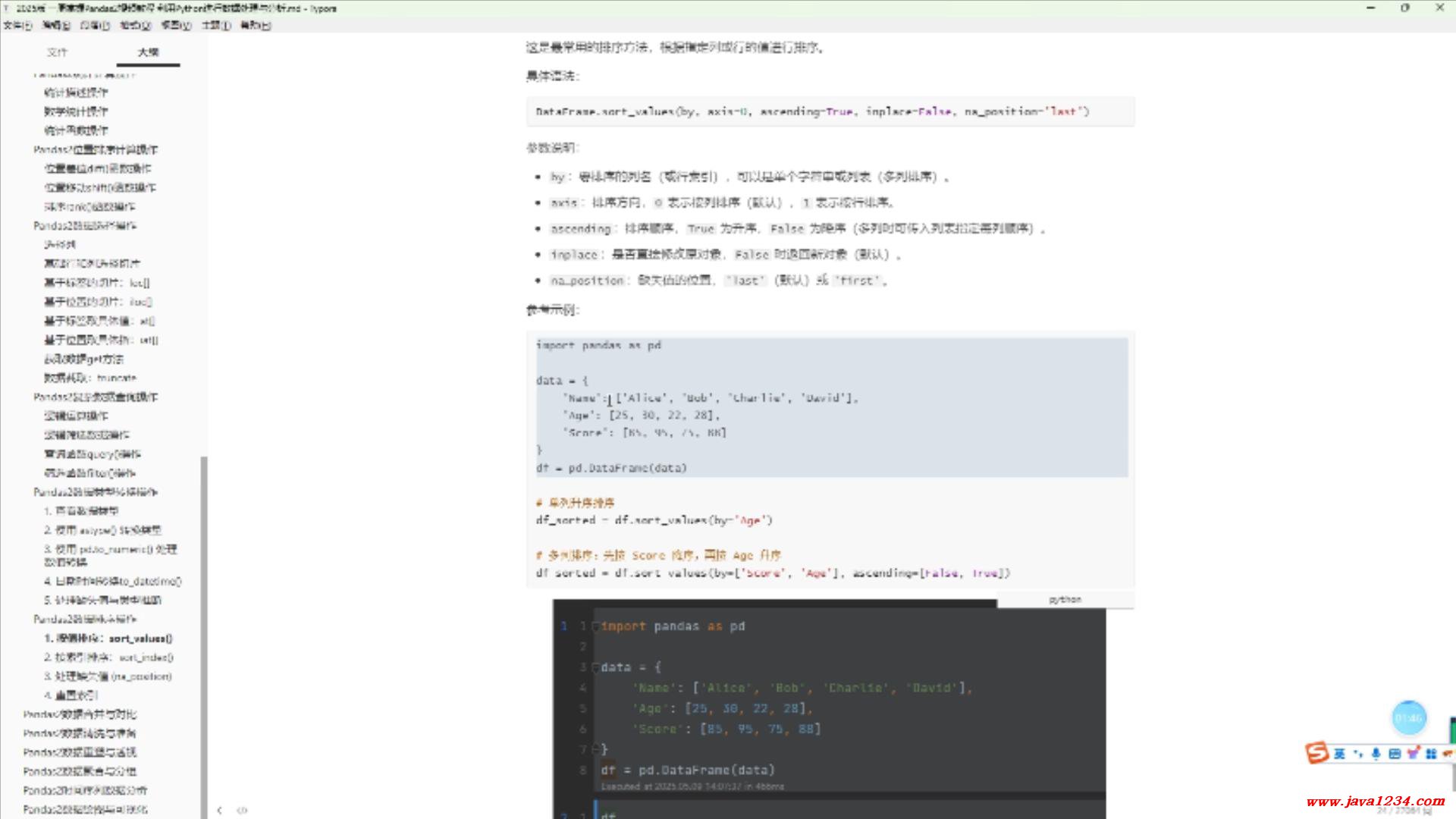Open Sogou skin shop shirt icon
This screenshot has height=819, width=1456.
click(1412, 753)
